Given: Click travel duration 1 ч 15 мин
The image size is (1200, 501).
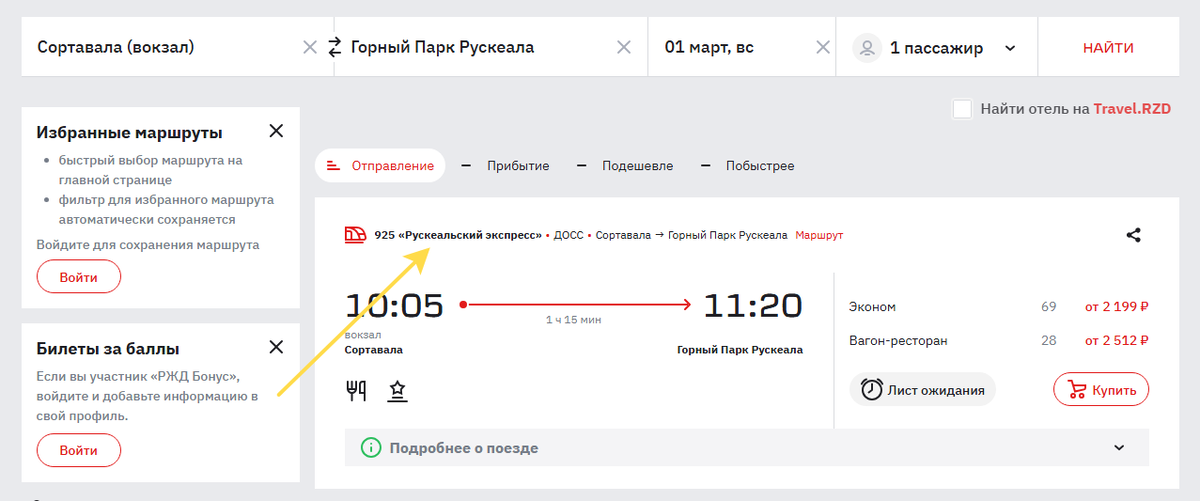Looking at the screenshot, I should click(573, 320).
